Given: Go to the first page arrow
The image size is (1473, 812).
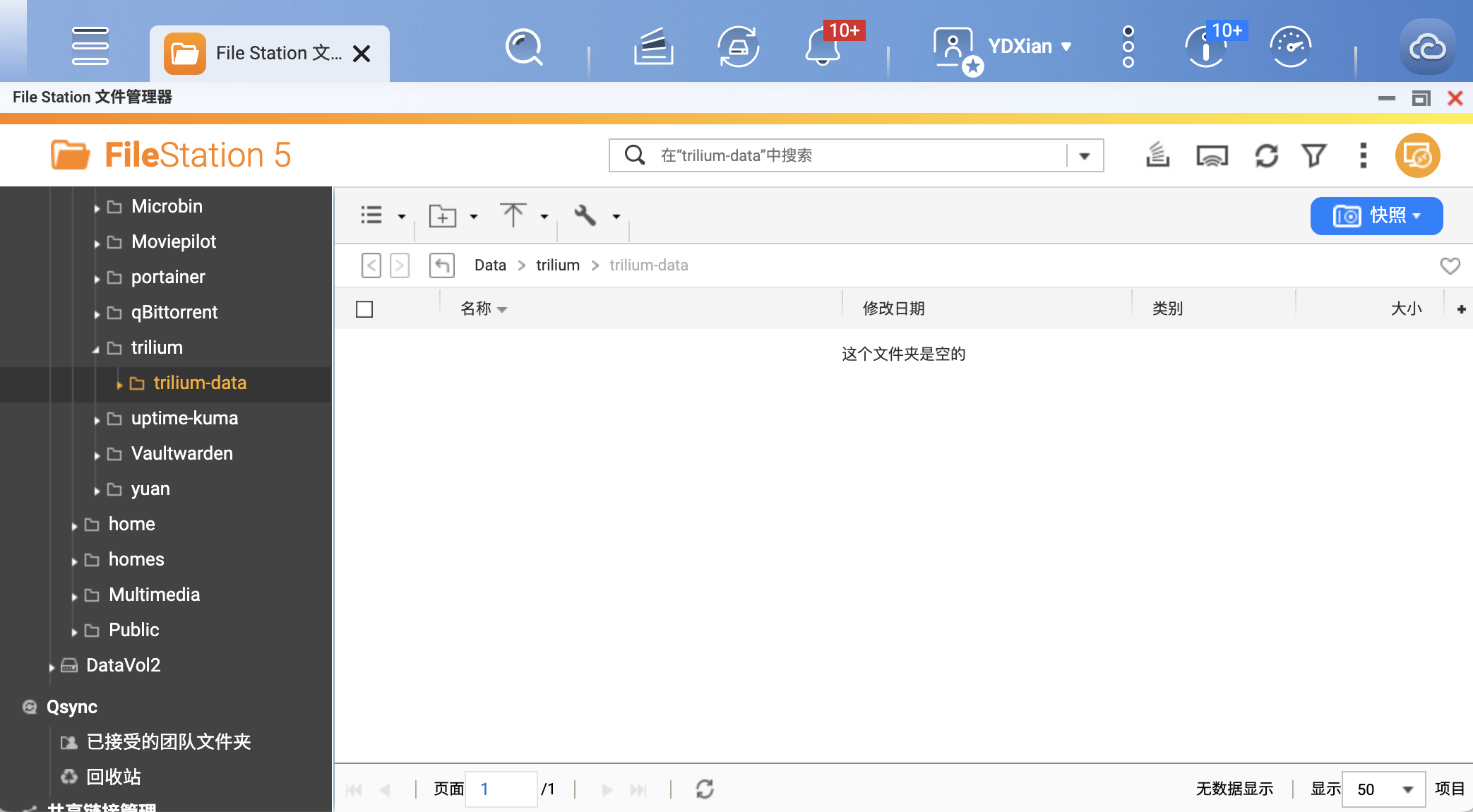Looking at the screenshot, I should [354, 789].
